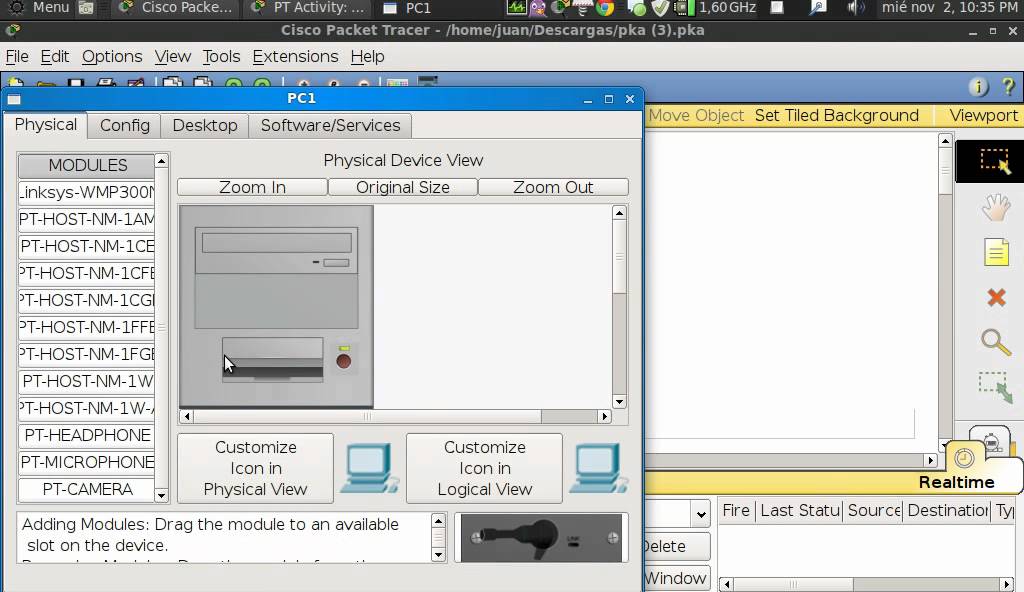Screen dimensions: 1024x592
Task: Open the Software/Services tab
Action: coord(330,125)
